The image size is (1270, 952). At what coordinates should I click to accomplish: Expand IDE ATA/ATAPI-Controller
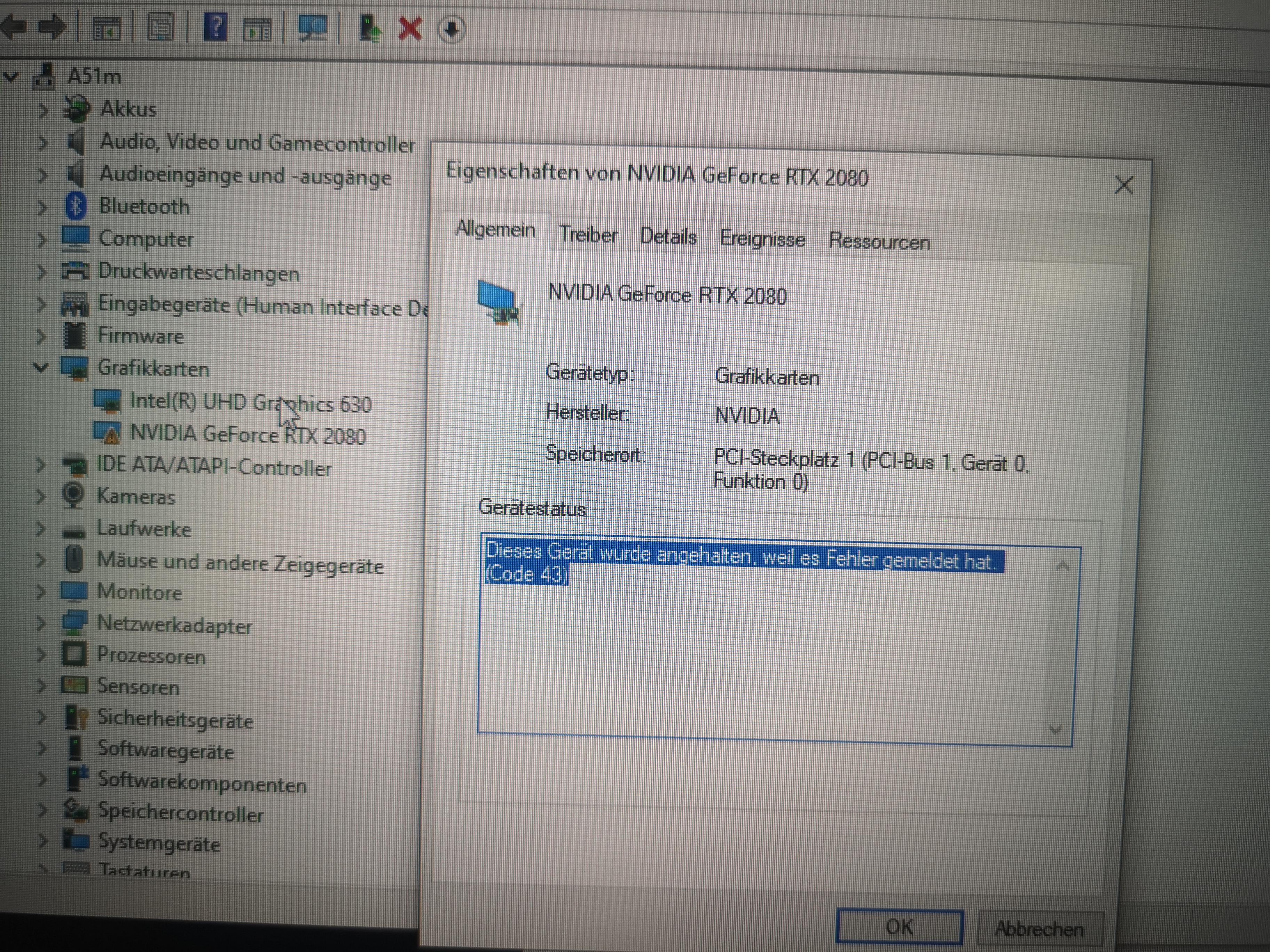point(40,465)
